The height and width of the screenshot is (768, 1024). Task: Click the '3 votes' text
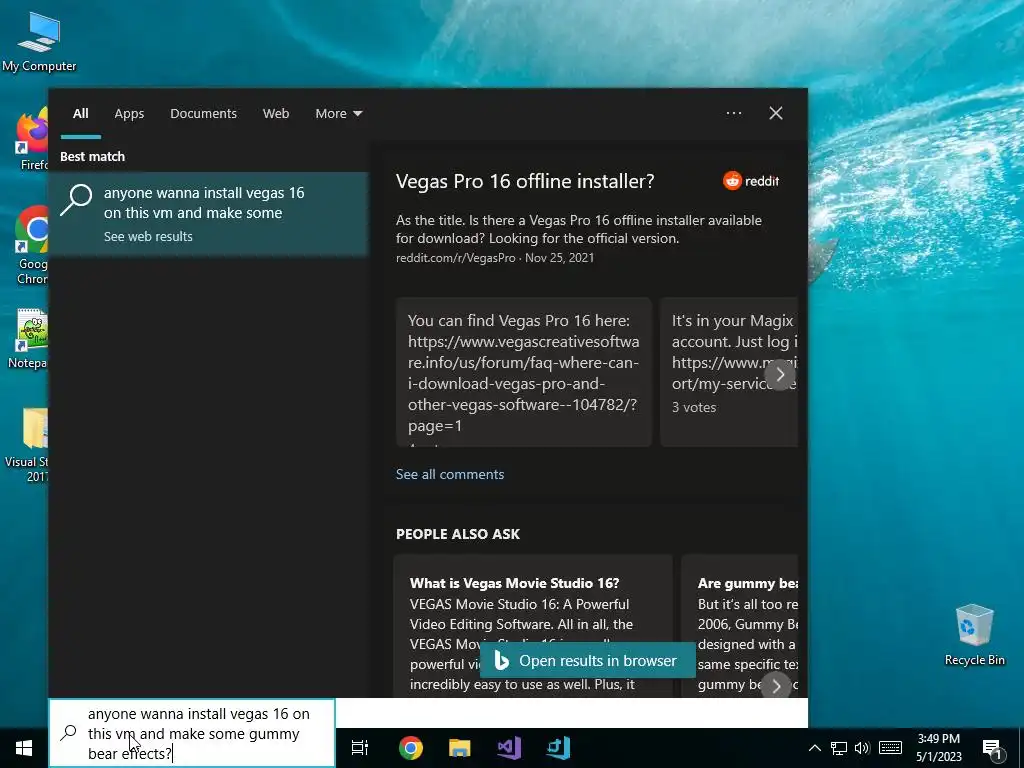click(694, 408)
